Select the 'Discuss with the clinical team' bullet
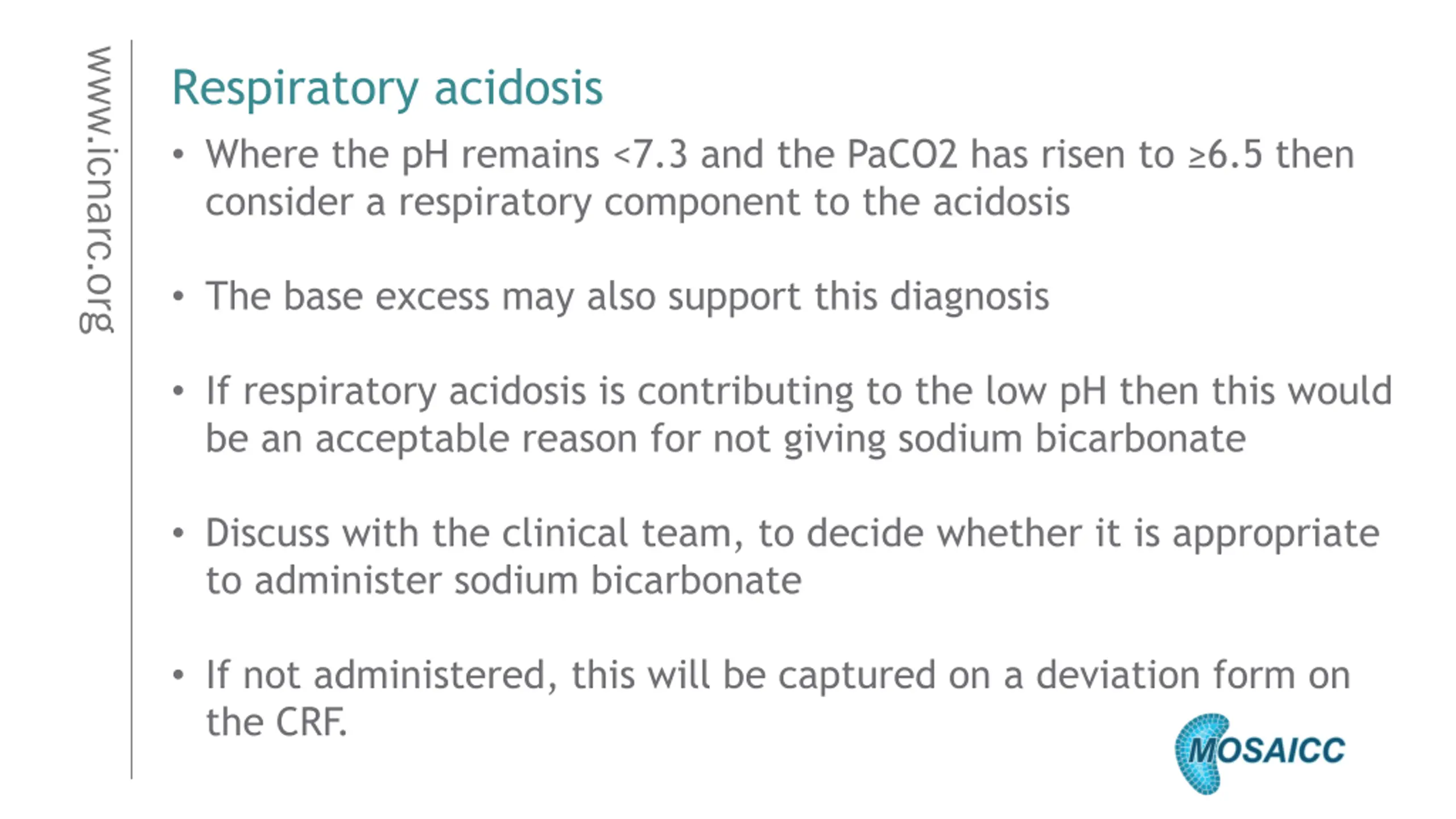This screenshot has height=819, width=1456. coord(775,557)
